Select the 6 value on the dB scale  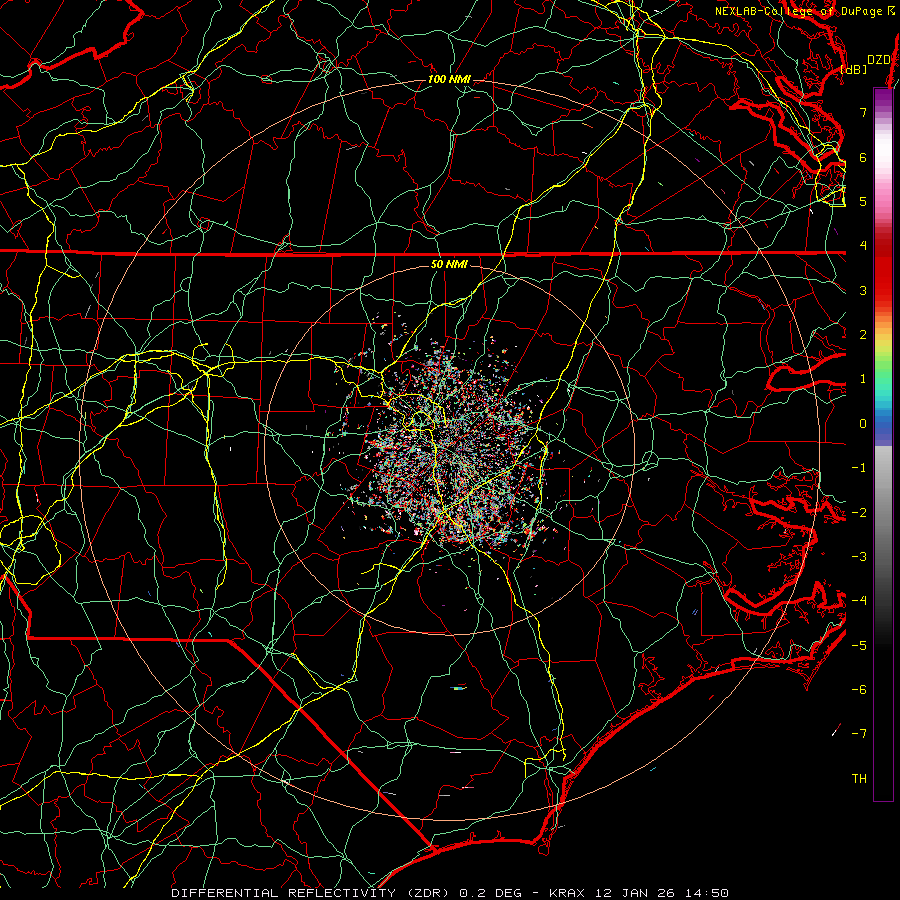coord(863,157)
